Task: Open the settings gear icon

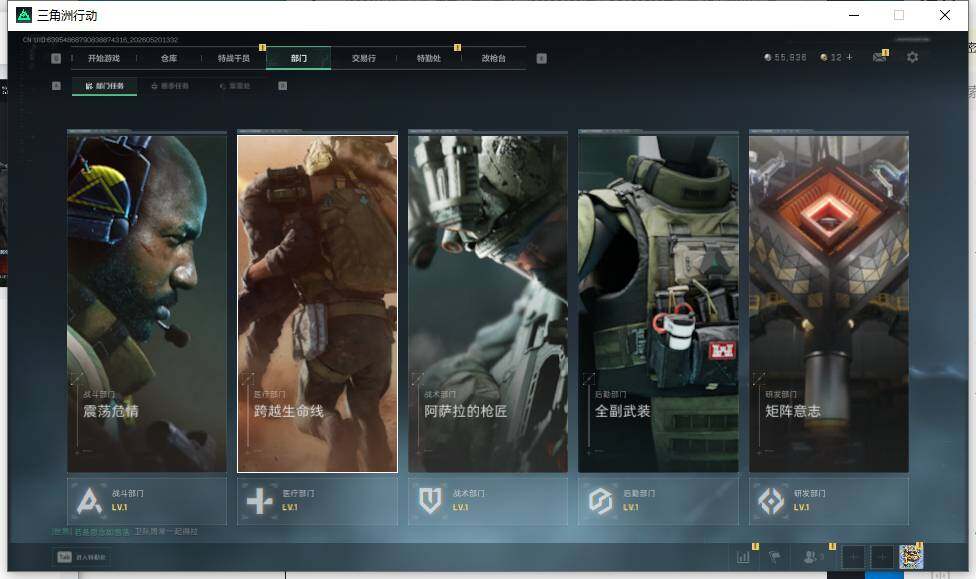Action: pos(913,57)
